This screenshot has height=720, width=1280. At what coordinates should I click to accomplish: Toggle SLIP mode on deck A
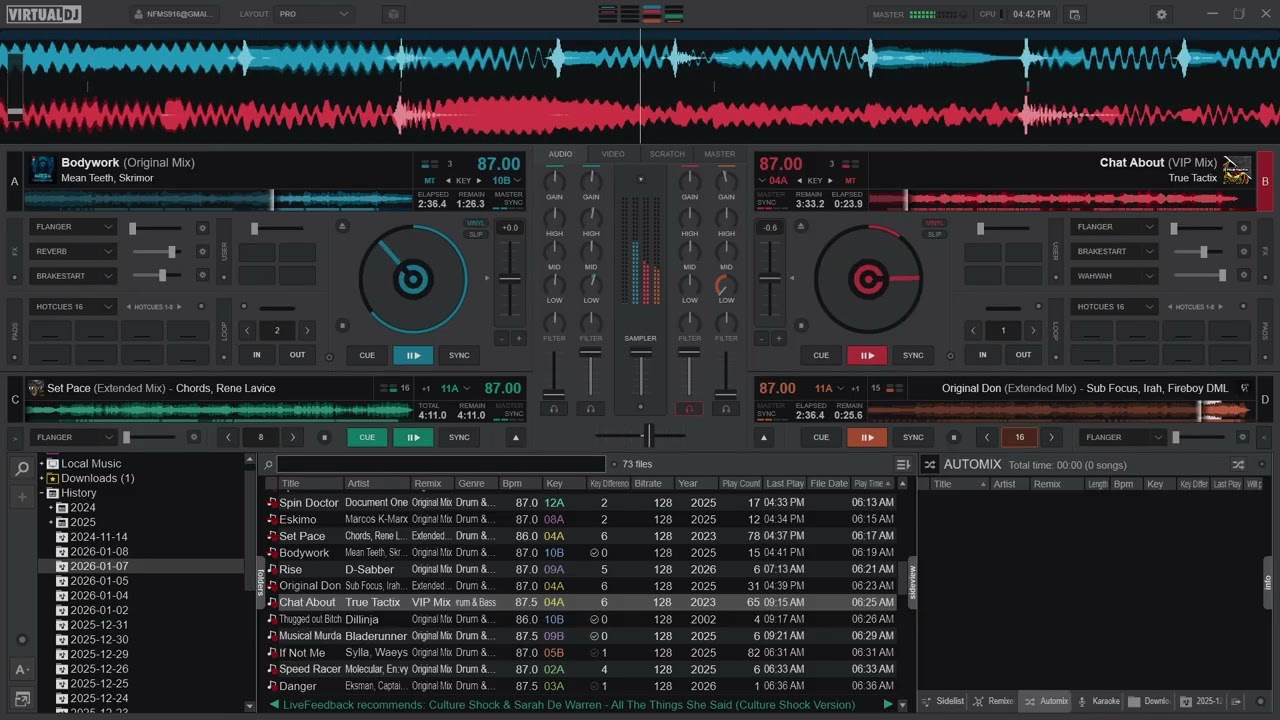point(476,234)
